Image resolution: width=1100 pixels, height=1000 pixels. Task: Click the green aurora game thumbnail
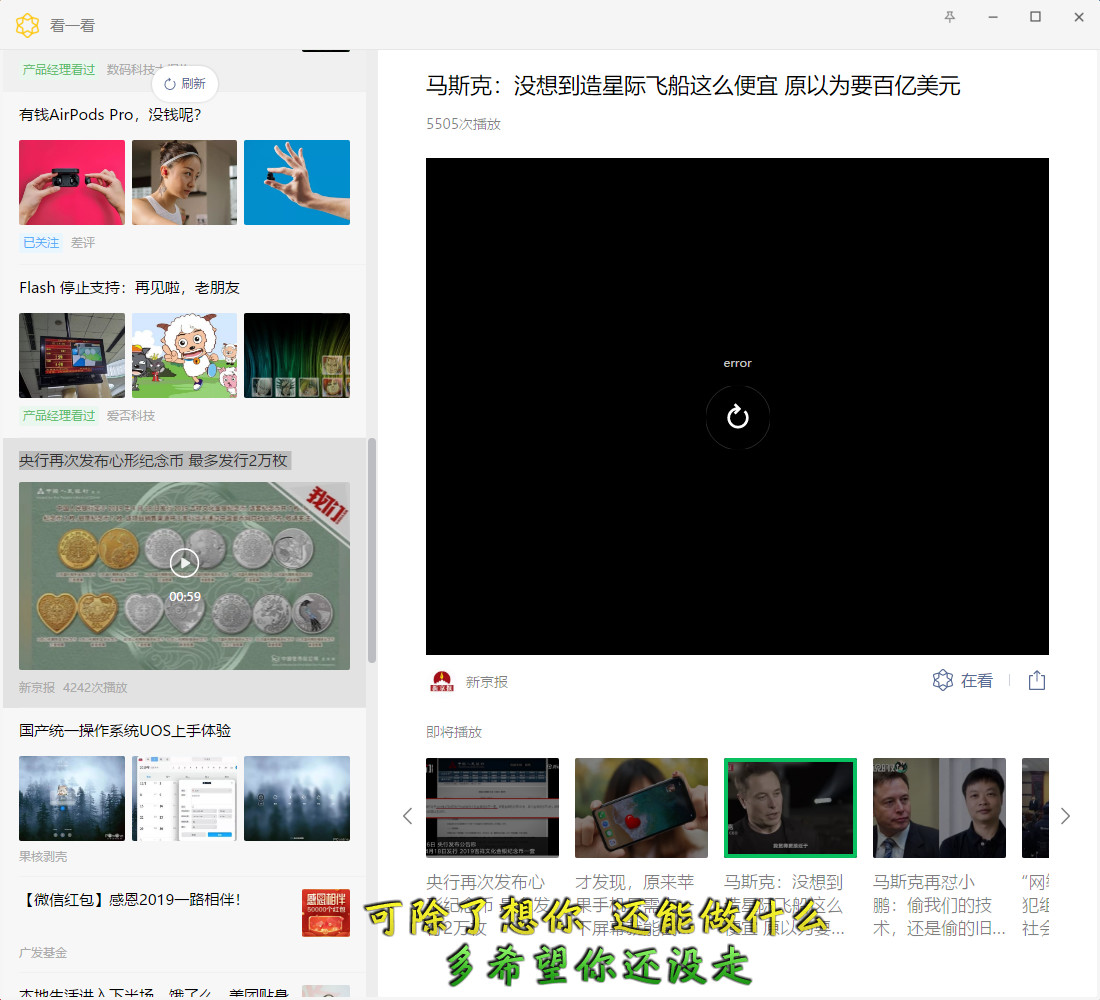(297, 355)
